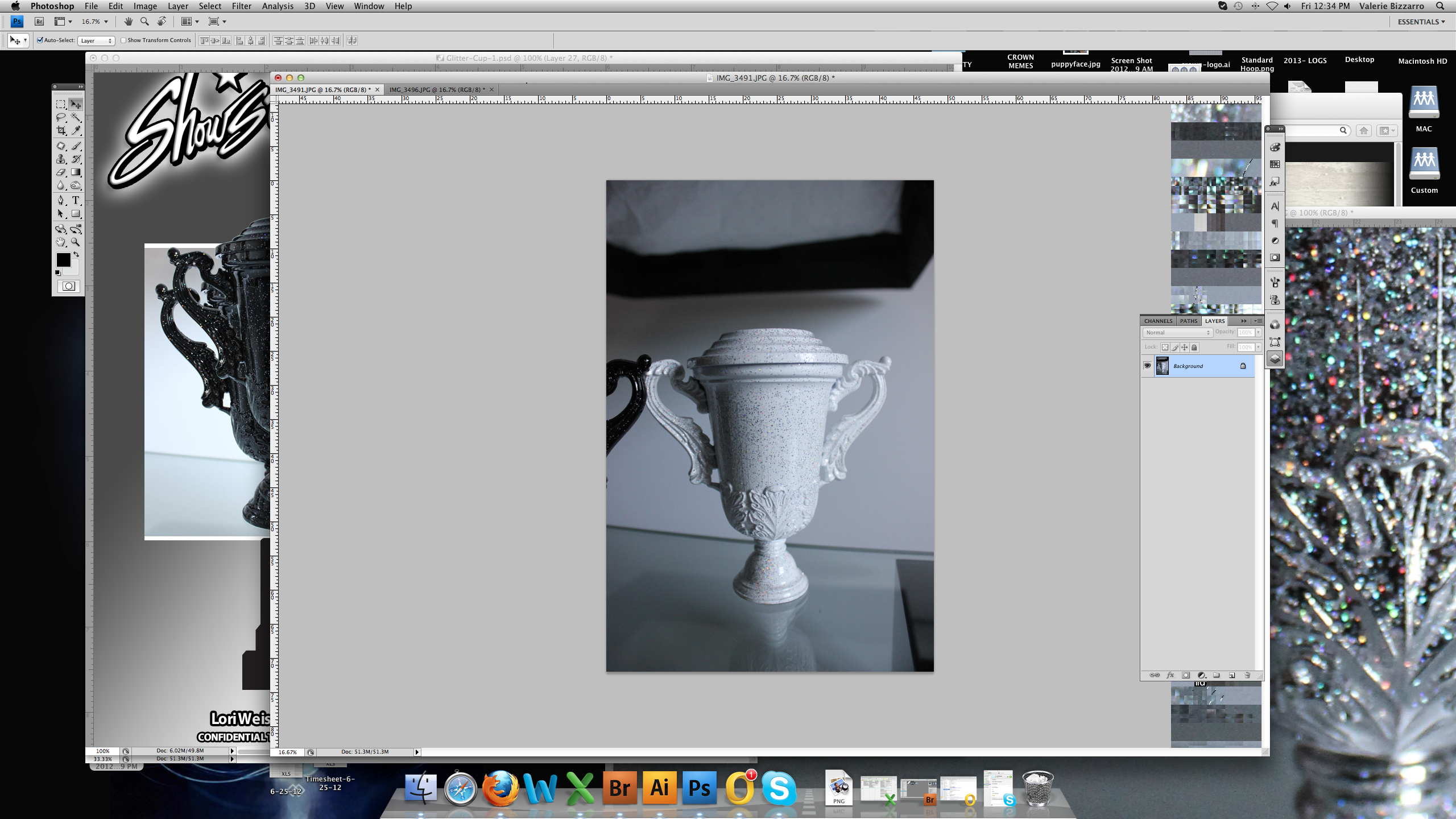Viewport: 1456px width, 819px height.
Task: Select the Crop tool
Action: 61,131
